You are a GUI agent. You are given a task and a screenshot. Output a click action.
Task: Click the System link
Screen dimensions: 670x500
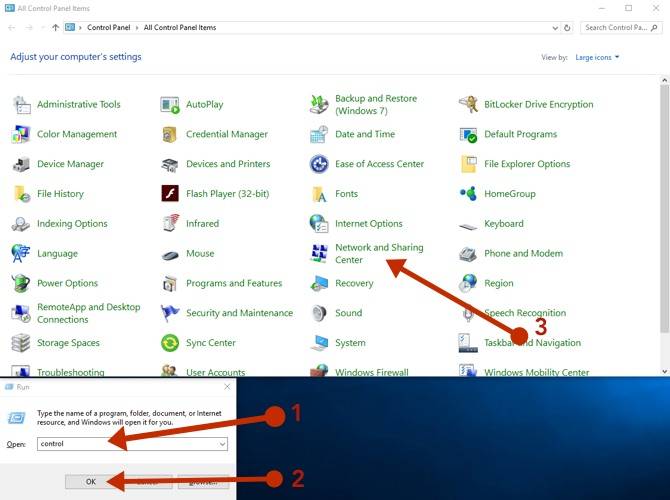[x=350, y=343]
